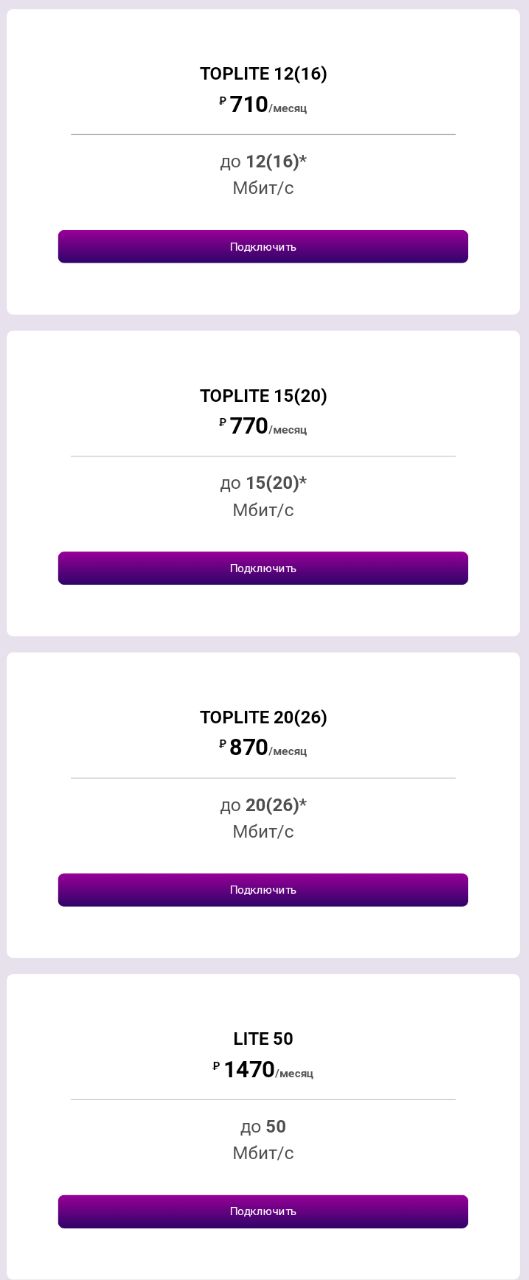The height and width of the screenshot is (1280, 529).
Task: Click the до 12(16)* speed text
Action: pyautogui.click(x=263, y=162)
